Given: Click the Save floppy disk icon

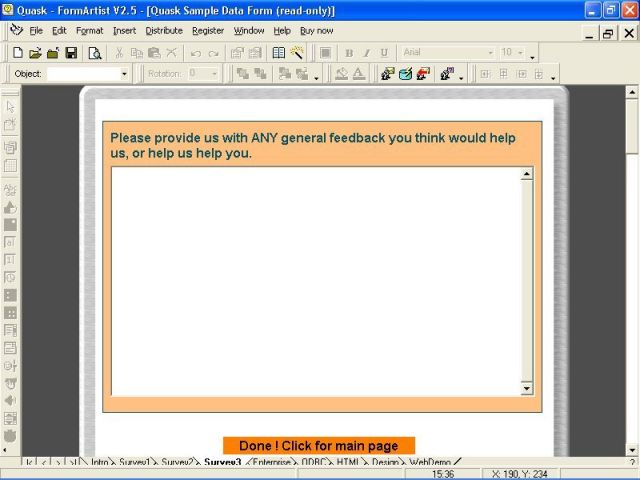Looking at the screenshot, I should tap(71, 53).
